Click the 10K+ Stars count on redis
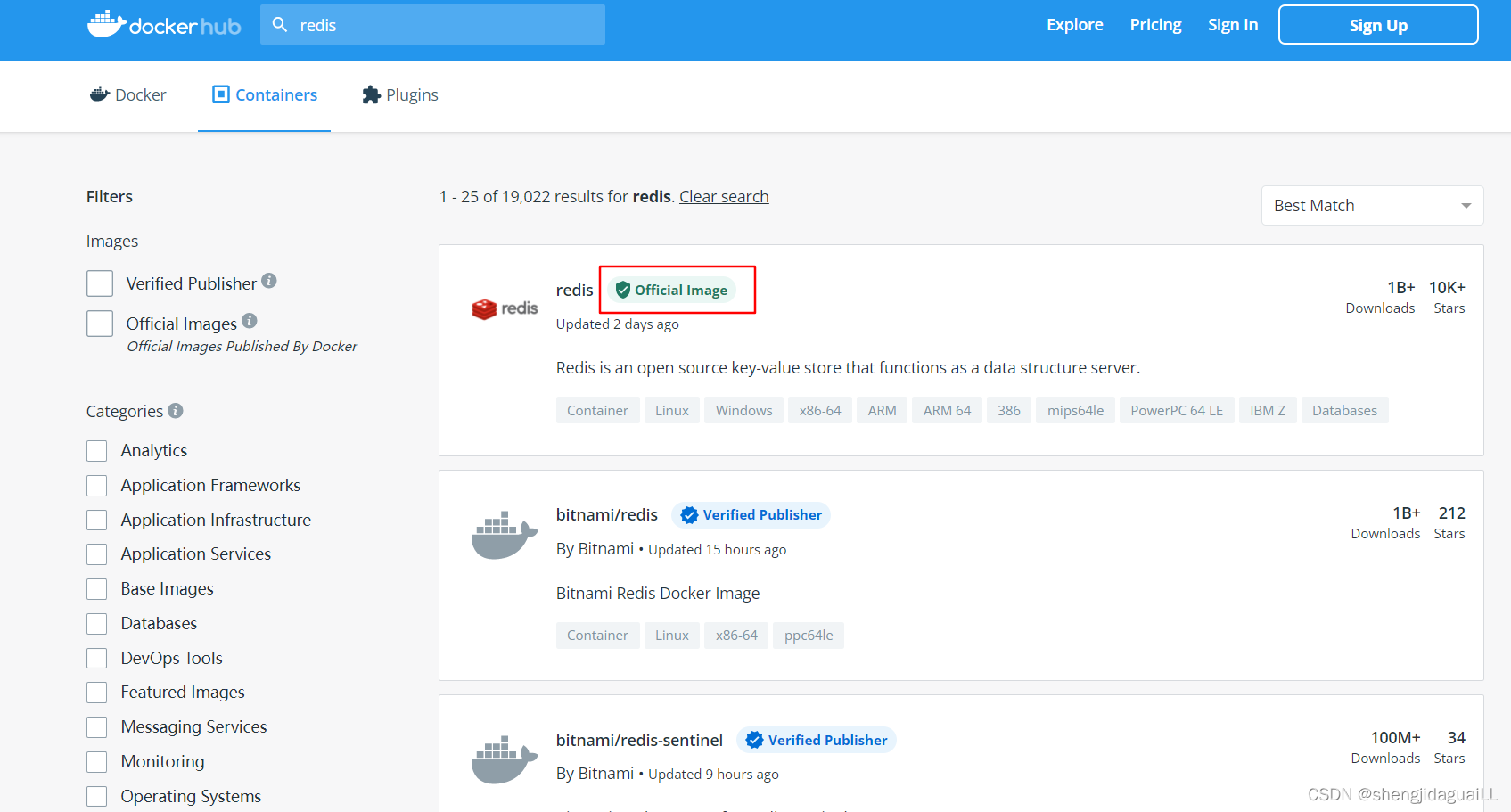1511x812 pixels. point(1447,288)
